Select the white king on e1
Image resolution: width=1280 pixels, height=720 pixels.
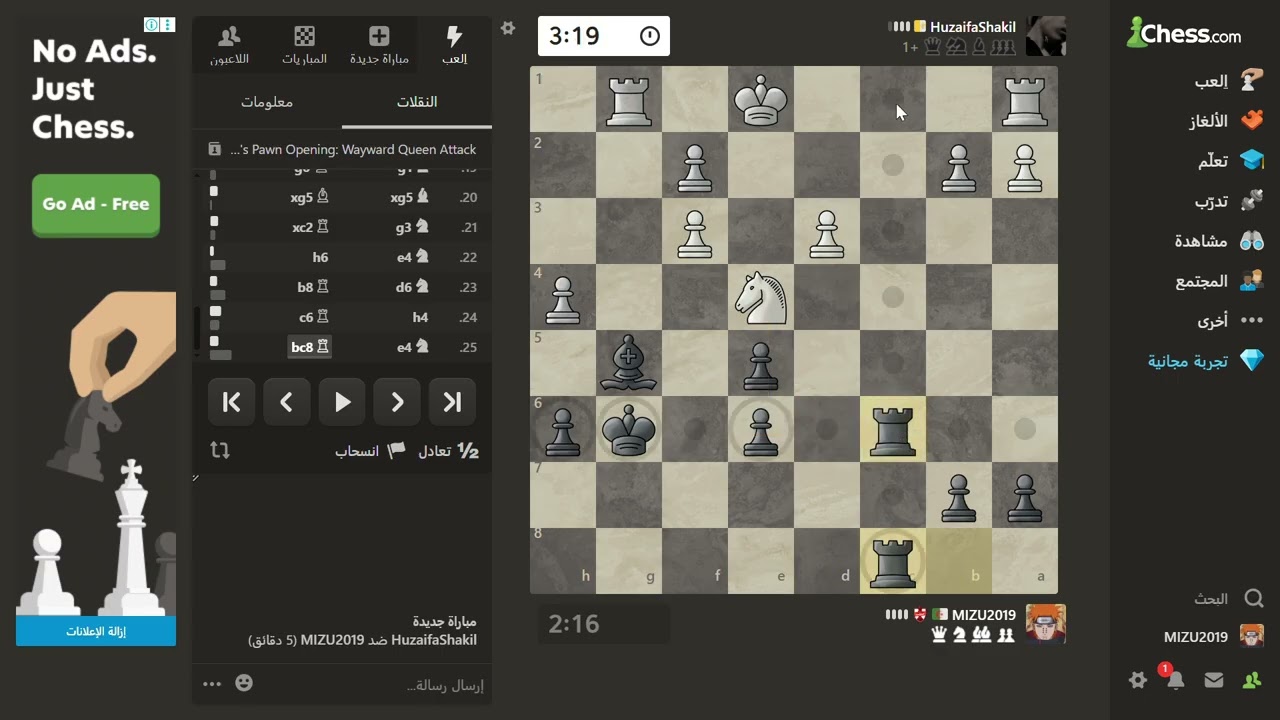pyautogui.click(x=761, y=99)
